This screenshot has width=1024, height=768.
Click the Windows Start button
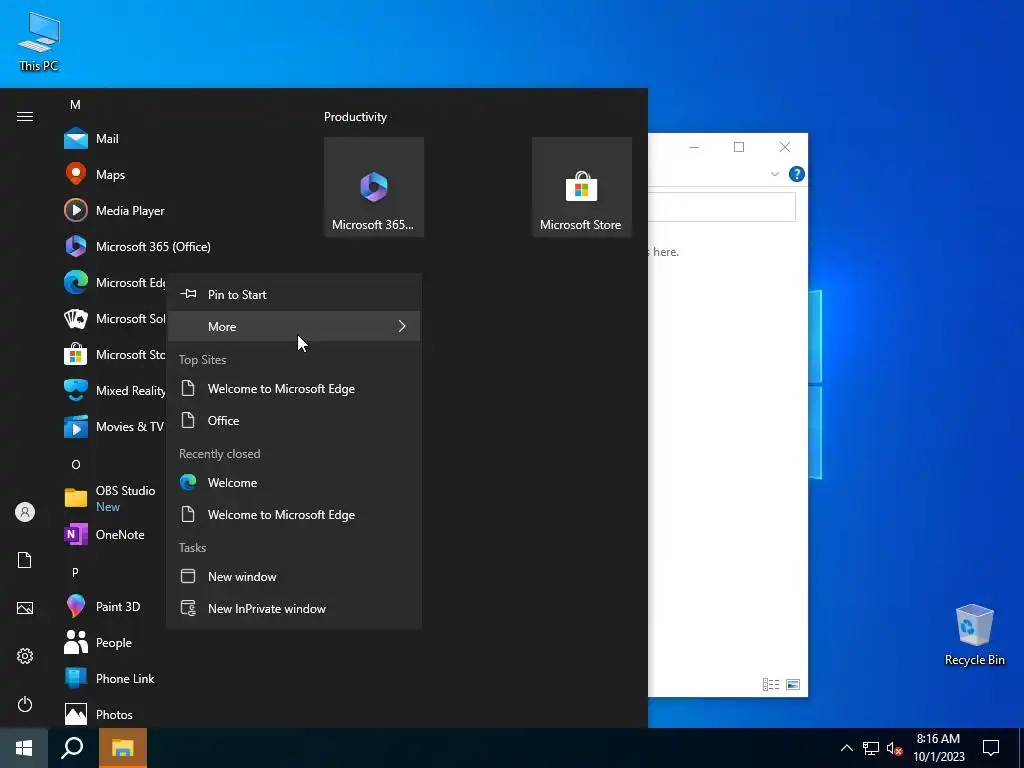click(x=24, y=748)
